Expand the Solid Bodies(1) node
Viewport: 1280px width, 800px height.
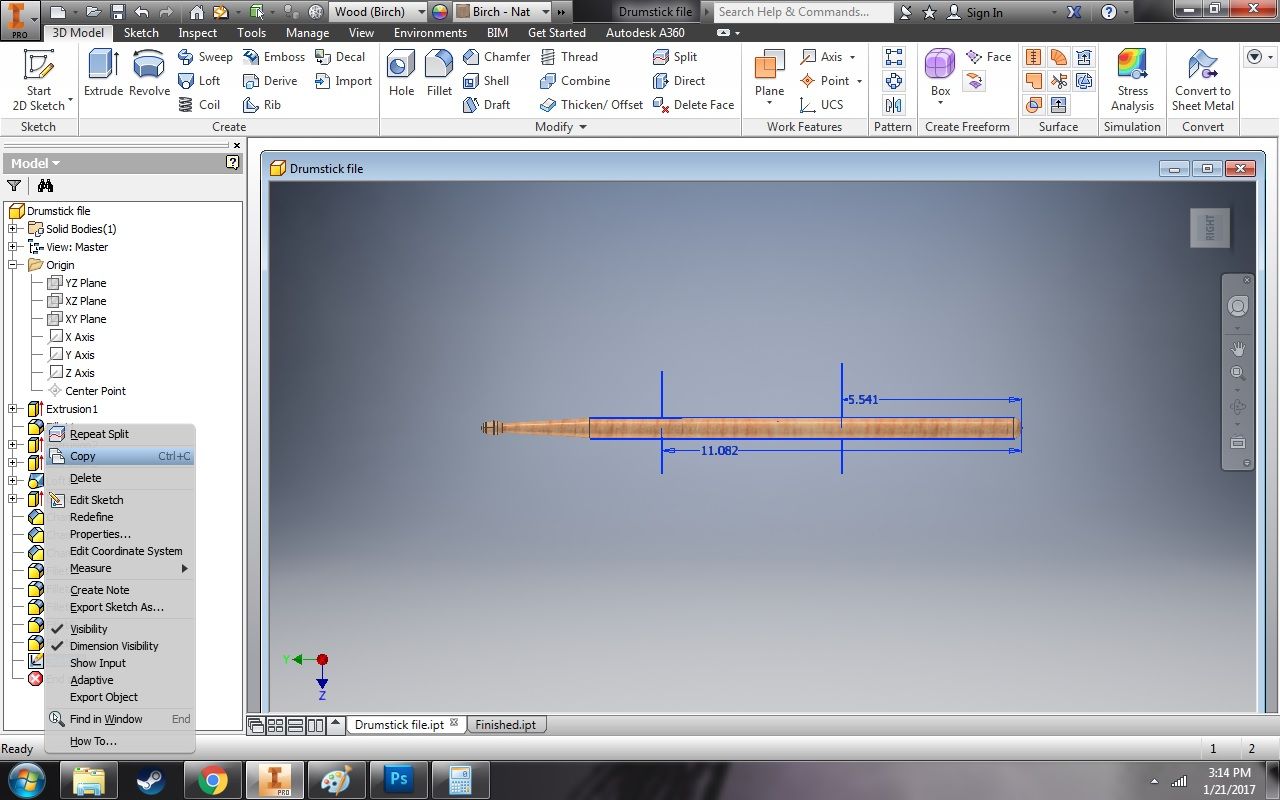pyautogui.click(x=12, y=228)
